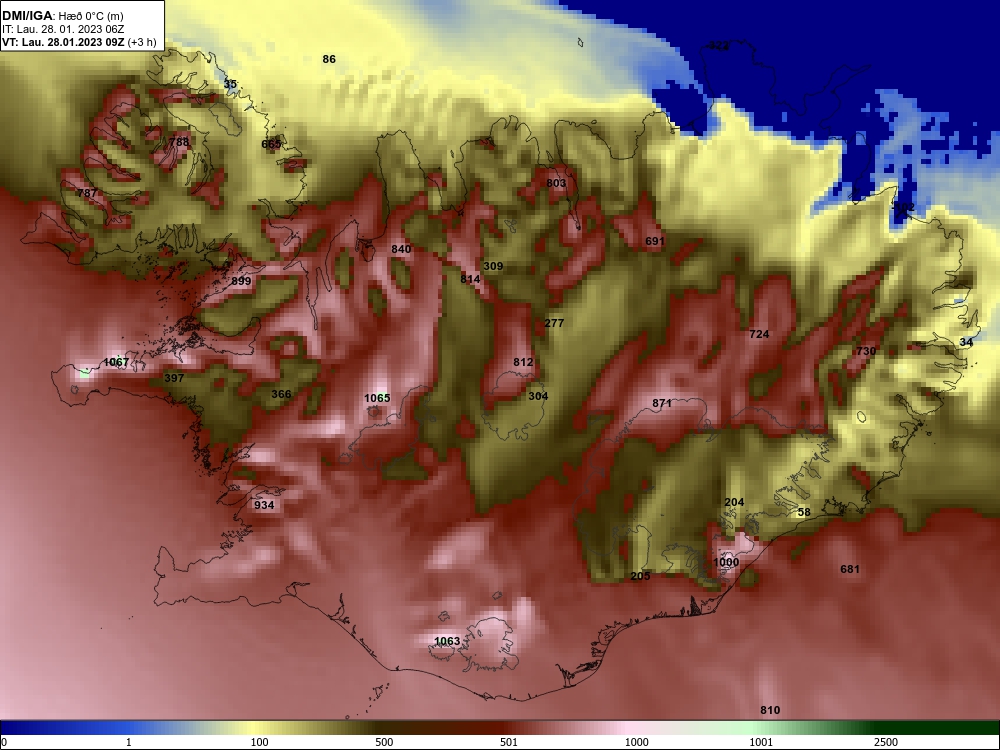Select the 1000 value on the map
Viewport: 1000px width, 750px height.
(x=726, y=562)
